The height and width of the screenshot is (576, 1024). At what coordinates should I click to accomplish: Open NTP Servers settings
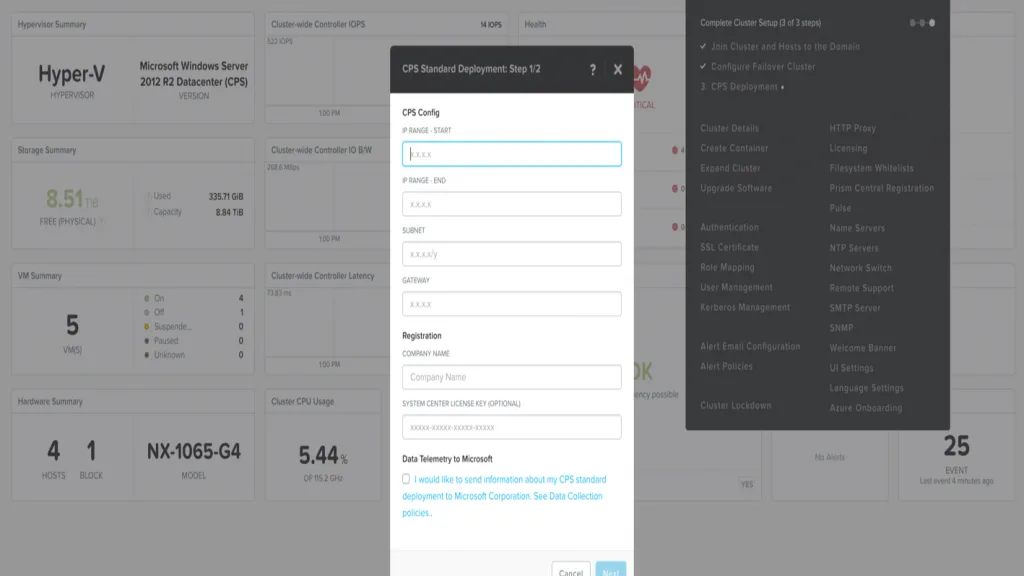pyautogui.click(x=854, y=248)
